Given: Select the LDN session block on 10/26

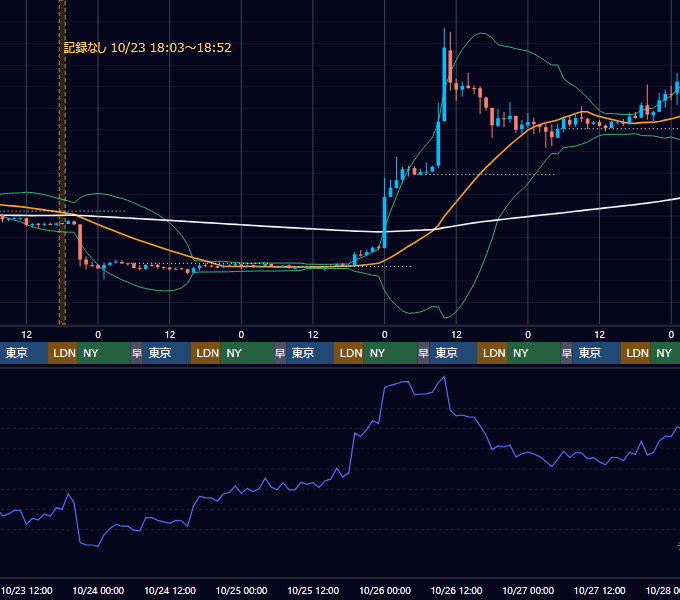Looking at the screenshot, I should click(492, 353).
